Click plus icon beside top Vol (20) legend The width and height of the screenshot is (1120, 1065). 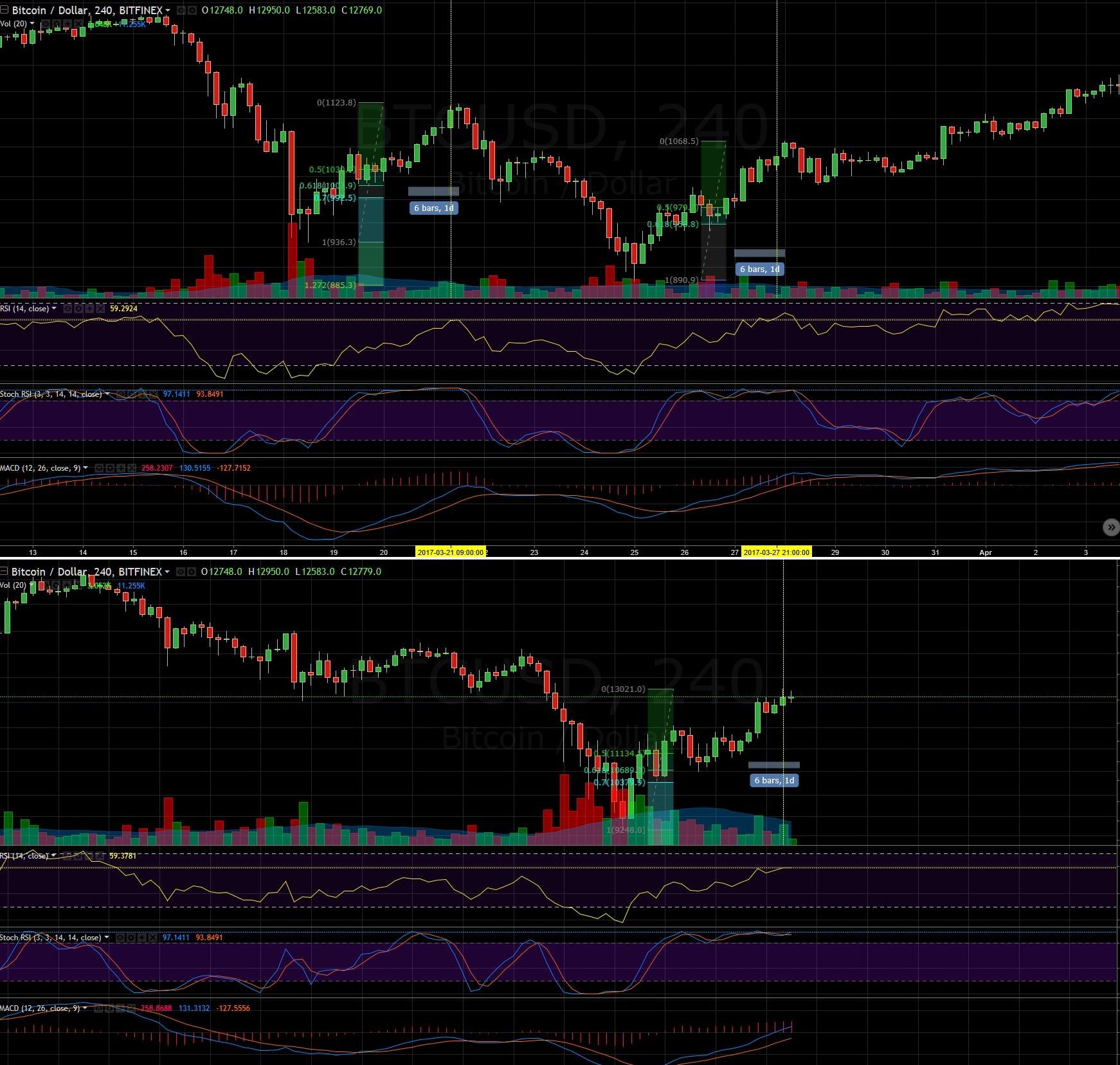(68, 24)
